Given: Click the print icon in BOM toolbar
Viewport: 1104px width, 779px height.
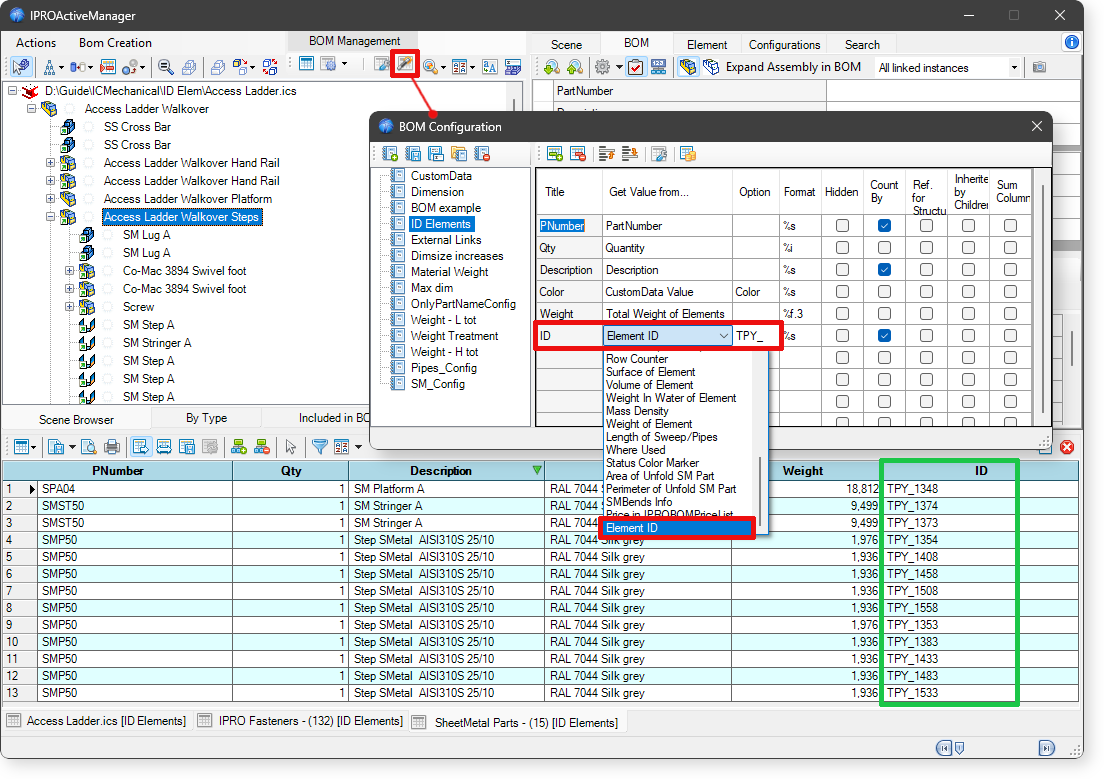Looking at the screenshot, I should [112, 447].
